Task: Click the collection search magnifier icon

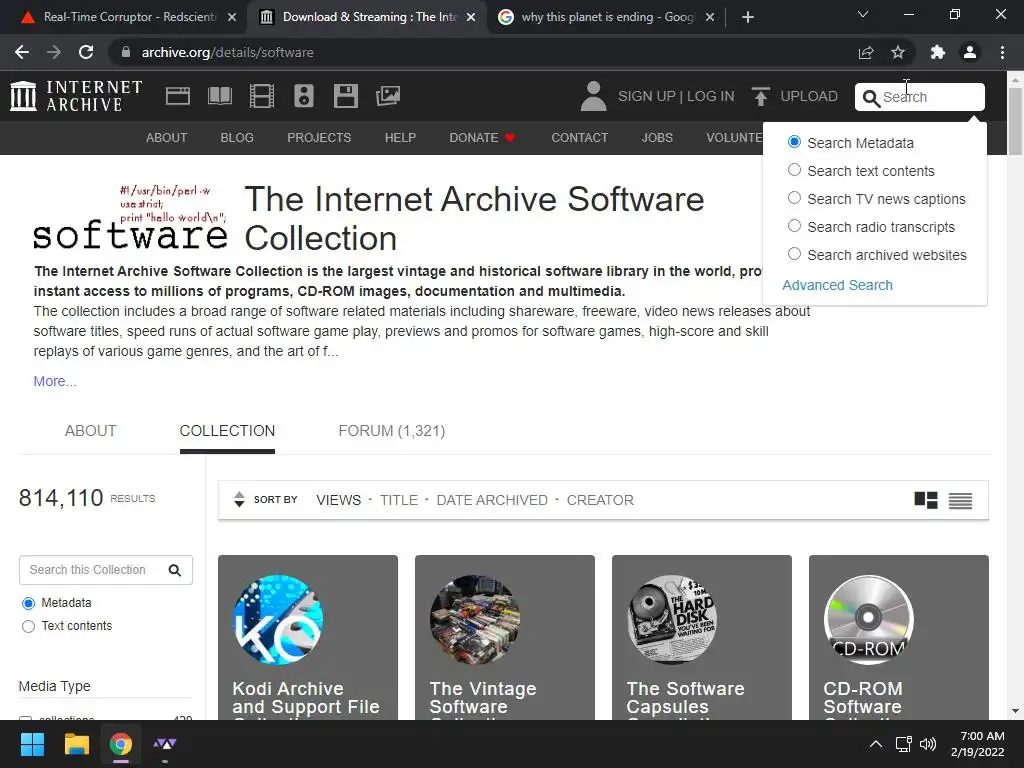Action: (x=174, y=570)
